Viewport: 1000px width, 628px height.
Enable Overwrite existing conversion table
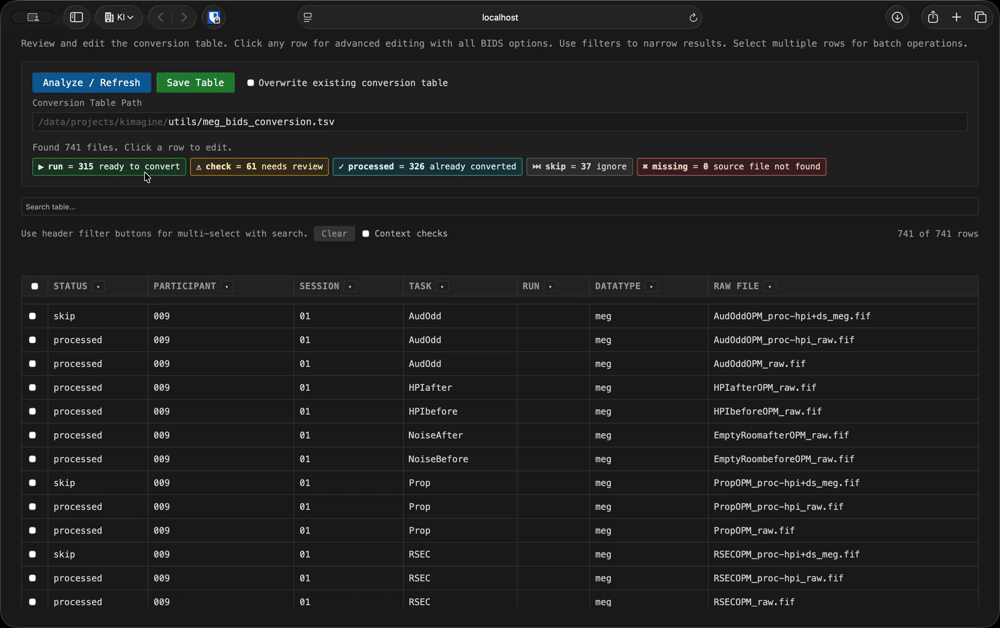[x=251, y=83]
